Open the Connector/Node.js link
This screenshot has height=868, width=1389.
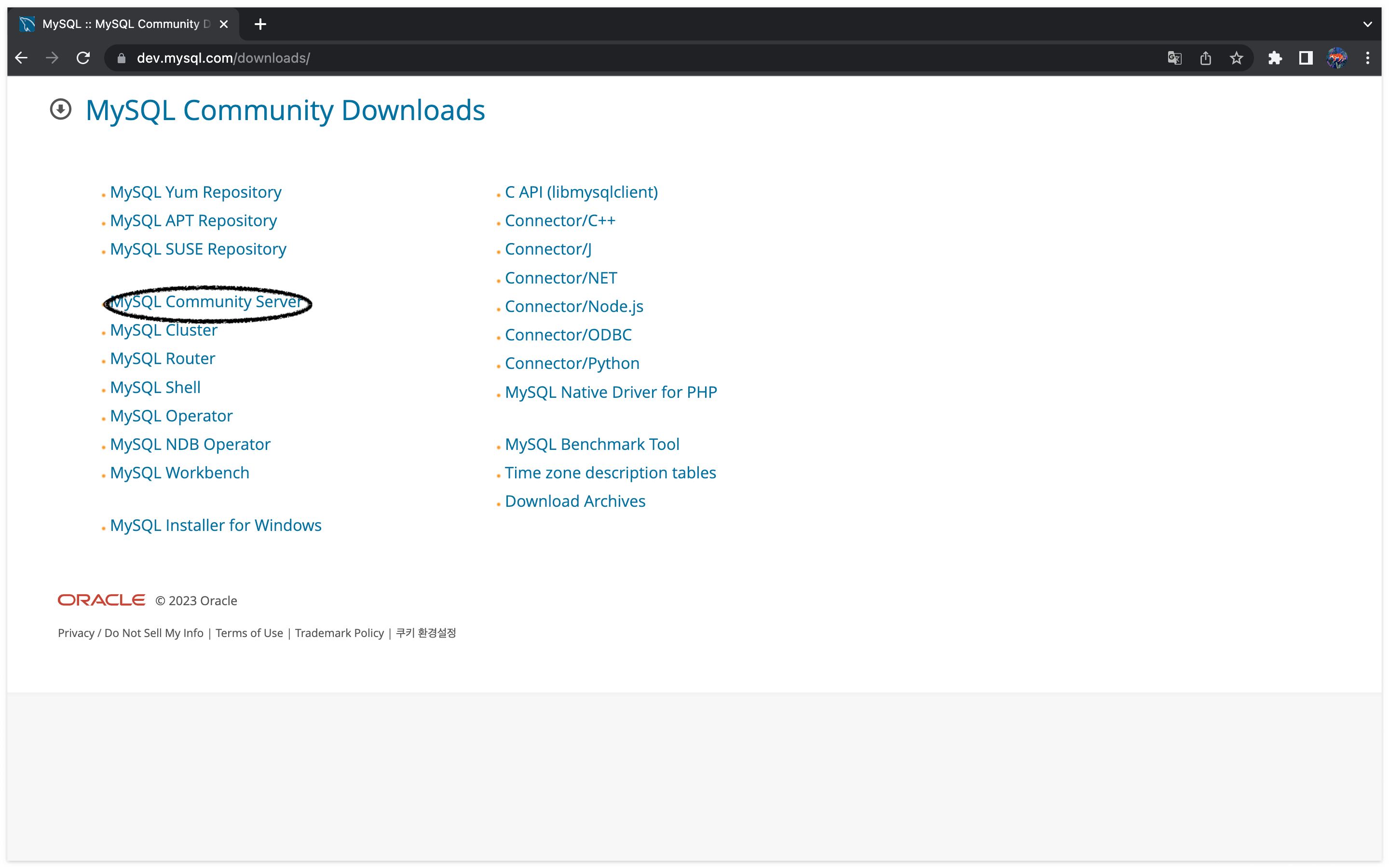(574, 307)
